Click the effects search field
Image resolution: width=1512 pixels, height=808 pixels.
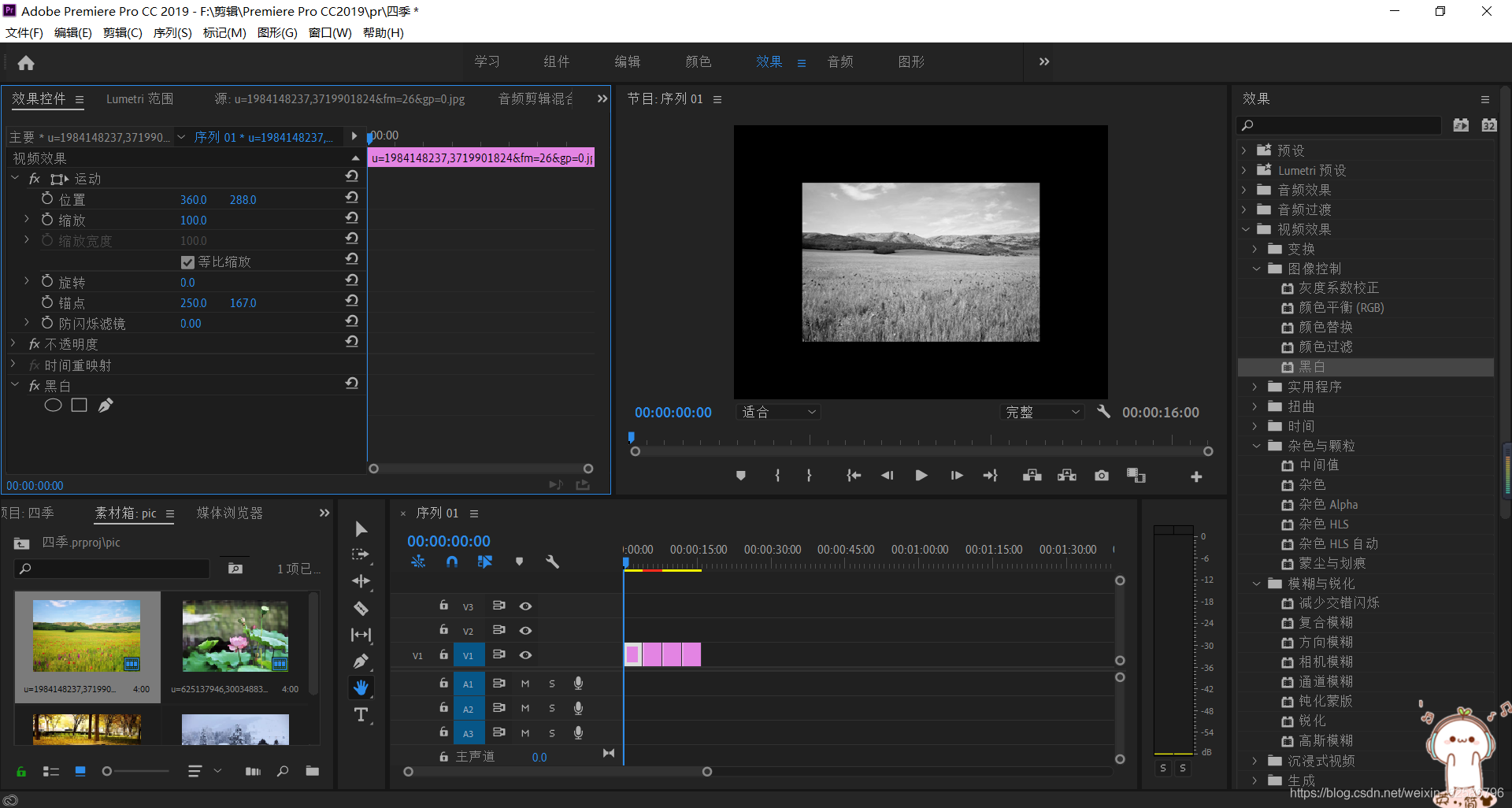[x=1340, y=125]
